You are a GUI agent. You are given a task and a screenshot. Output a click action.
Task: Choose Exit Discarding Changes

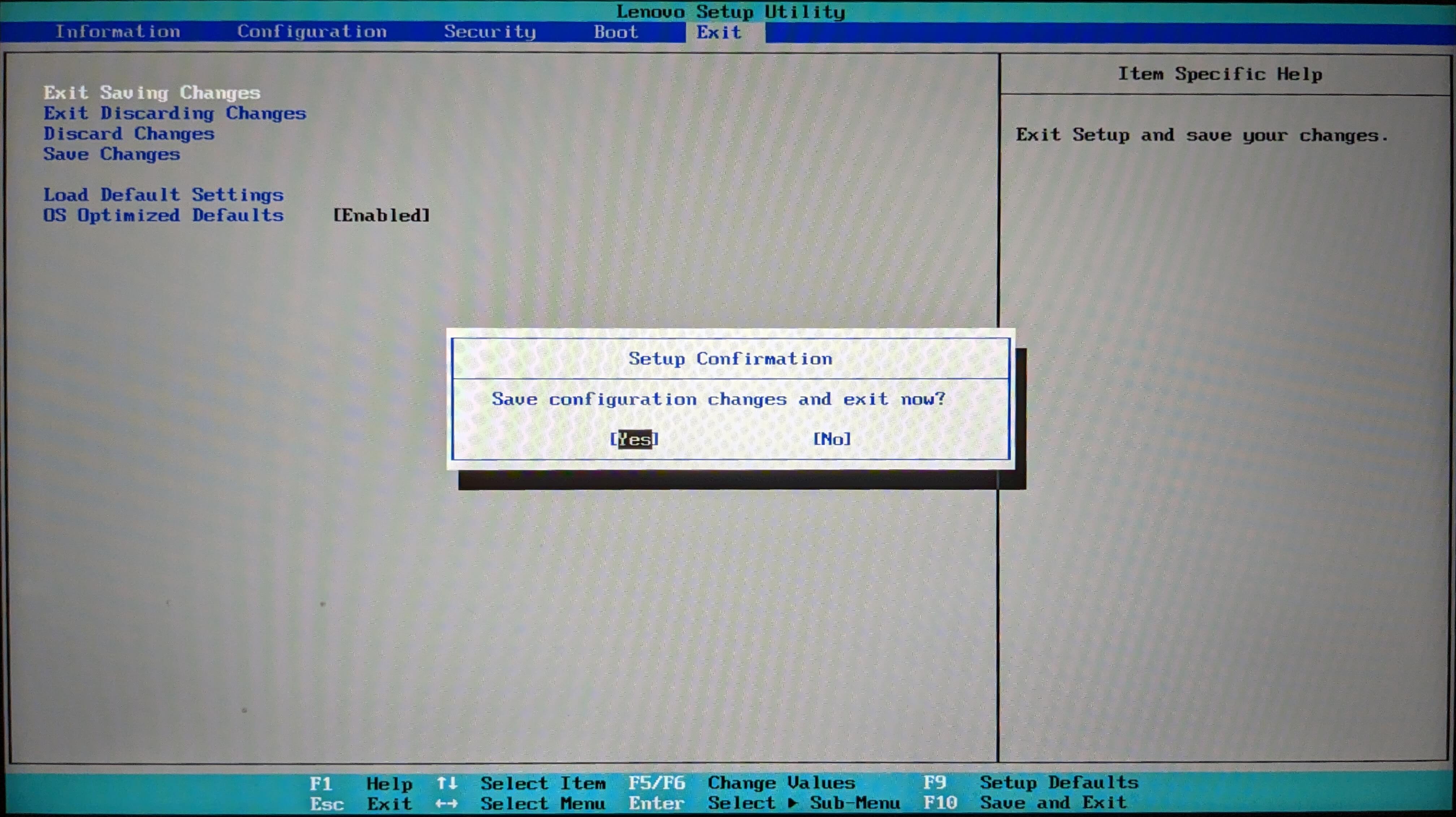point(175,113)
